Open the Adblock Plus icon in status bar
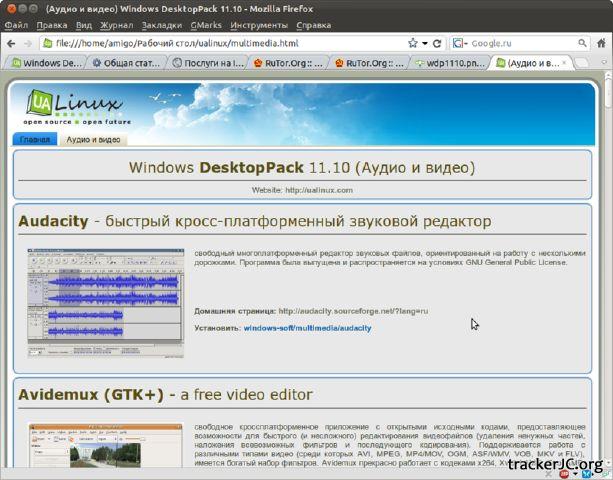The height and width of the screenshot is (480, 613). click(x=564, y=473)
